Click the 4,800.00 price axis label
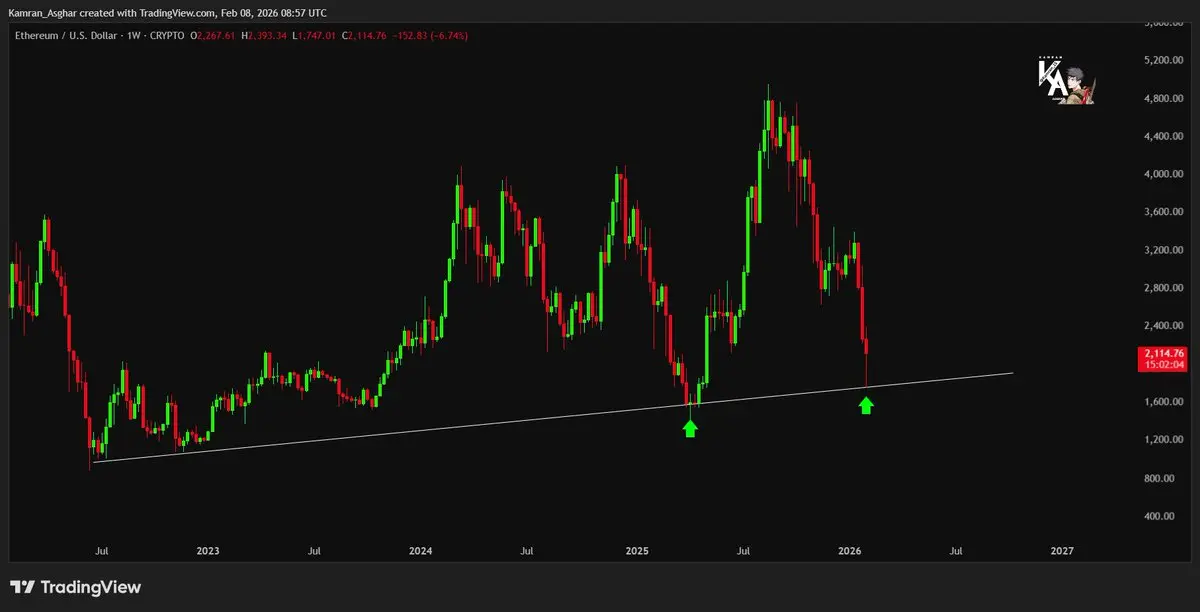 point(1162,98)
